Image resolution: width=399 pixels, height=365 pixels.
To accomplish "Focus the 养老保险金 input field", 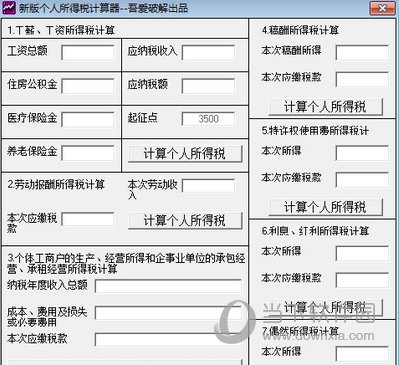I will 88,153.
